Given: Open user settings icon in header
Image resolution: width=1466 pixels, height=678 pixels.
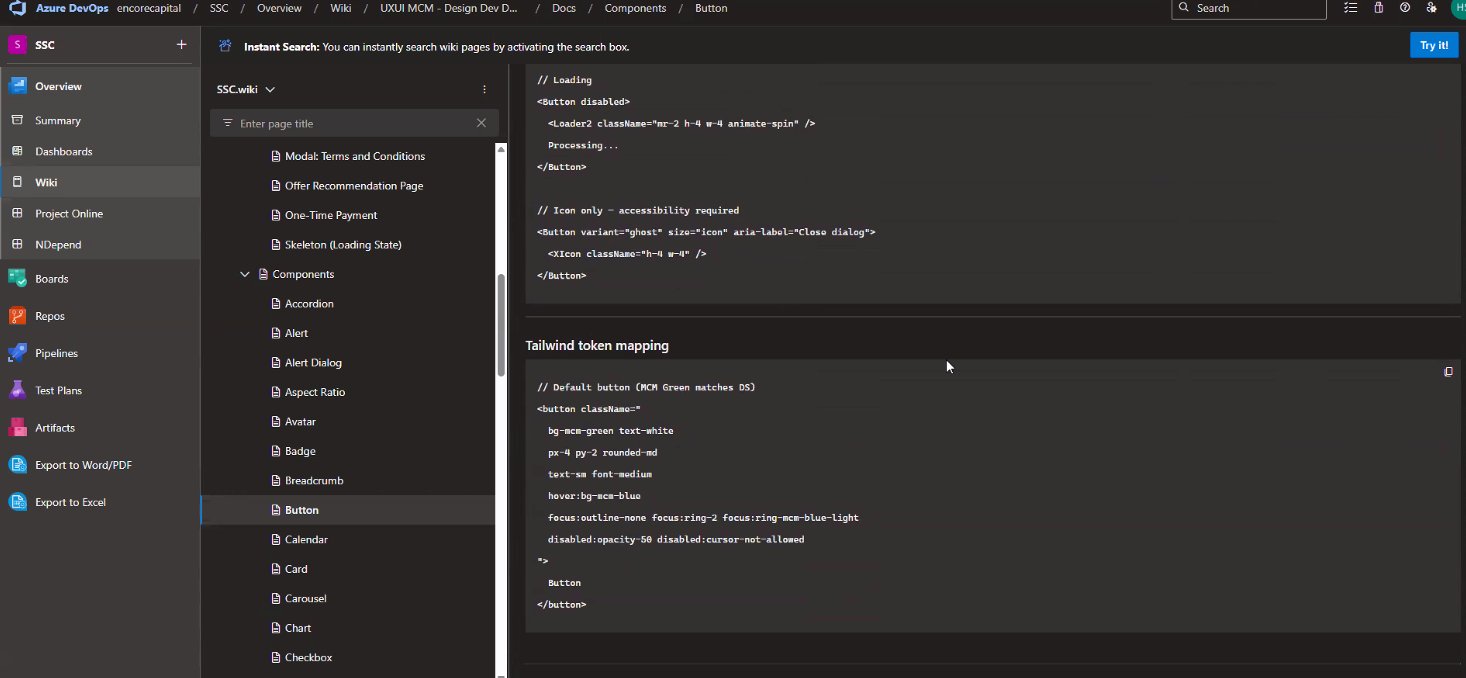Looking at the screenshot, I should point(1431,8).
